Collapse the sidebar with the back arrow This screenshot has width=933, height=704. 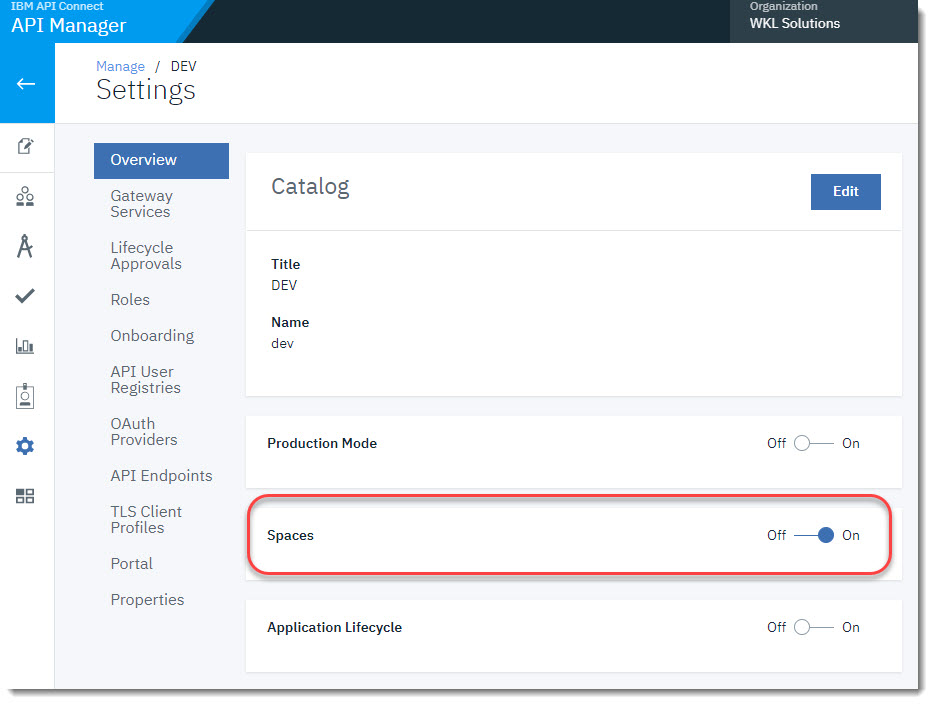(x=25, y=83)
